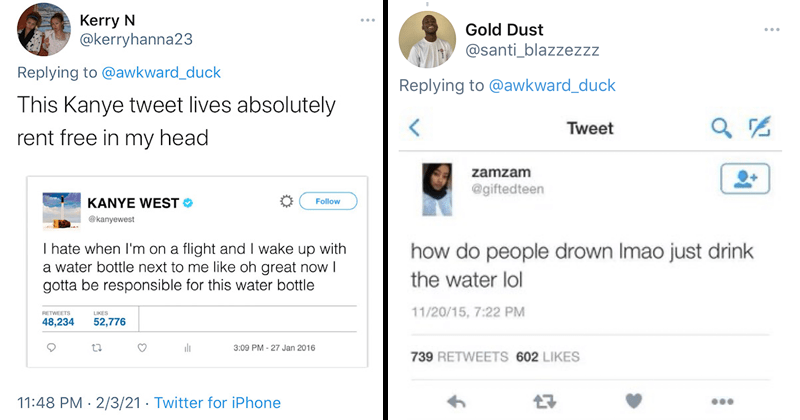Tap the follow user button beside zamzam
The width and height of the screenshot is (800, 420).
(743, 180)
